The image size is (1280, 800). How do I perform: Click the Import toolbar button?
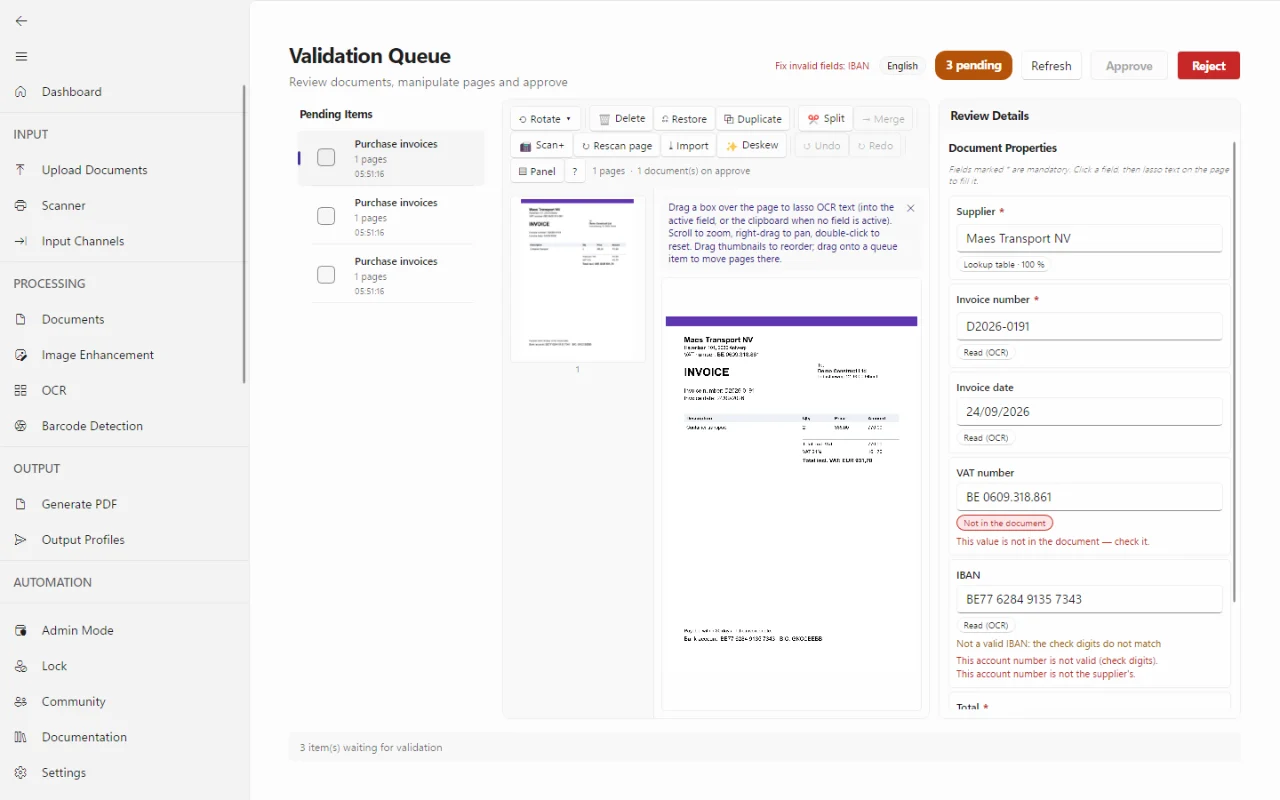pos(688,146)
